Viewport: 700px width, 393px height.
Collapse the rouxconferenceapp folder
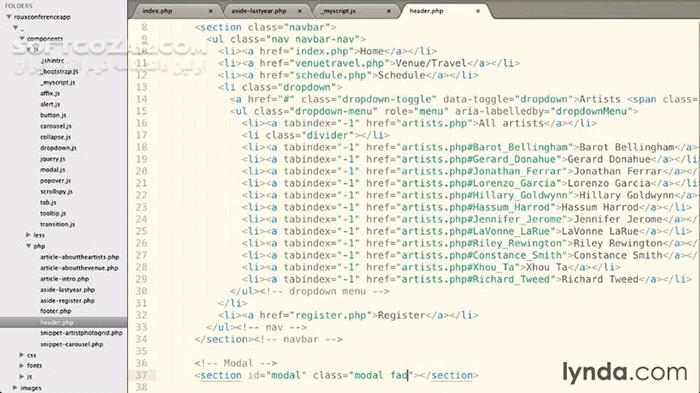coord(8,17)
